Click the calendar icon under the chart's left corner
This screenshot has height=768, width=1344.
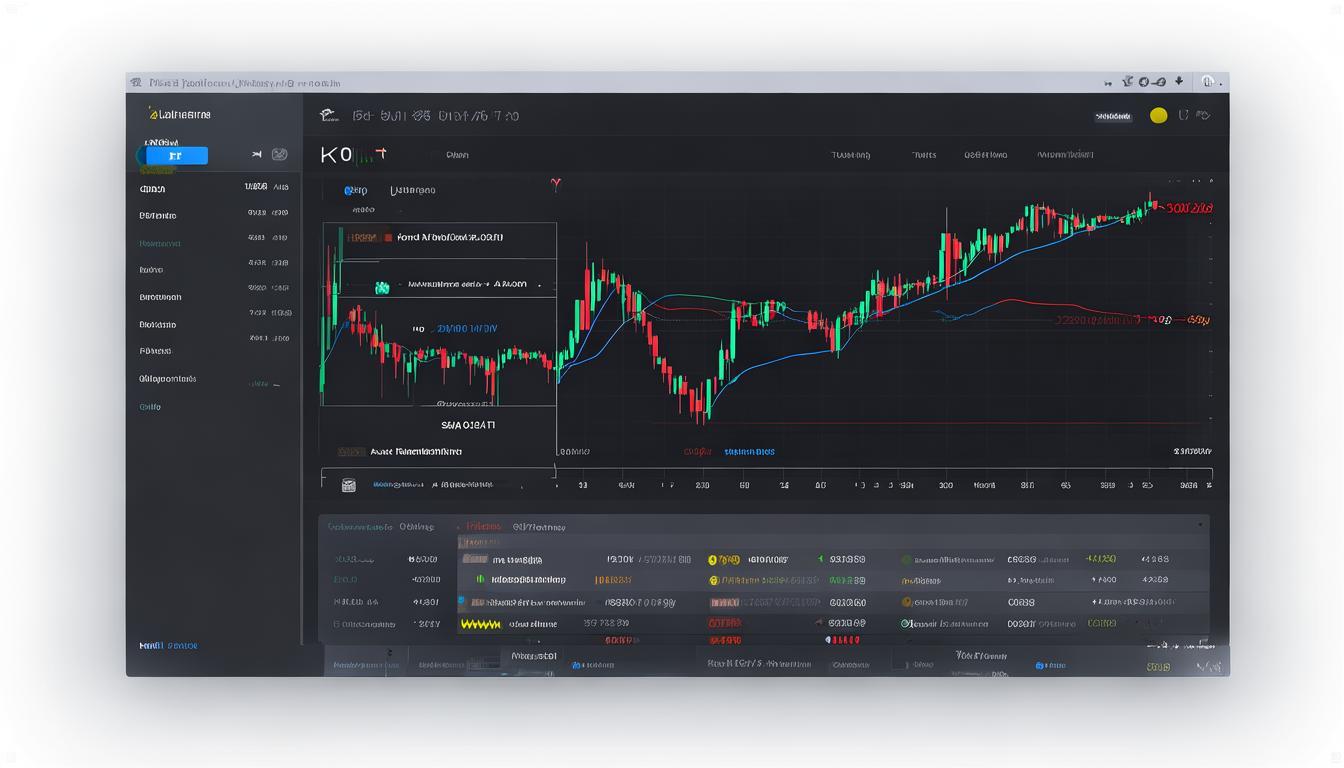(348, 485)
